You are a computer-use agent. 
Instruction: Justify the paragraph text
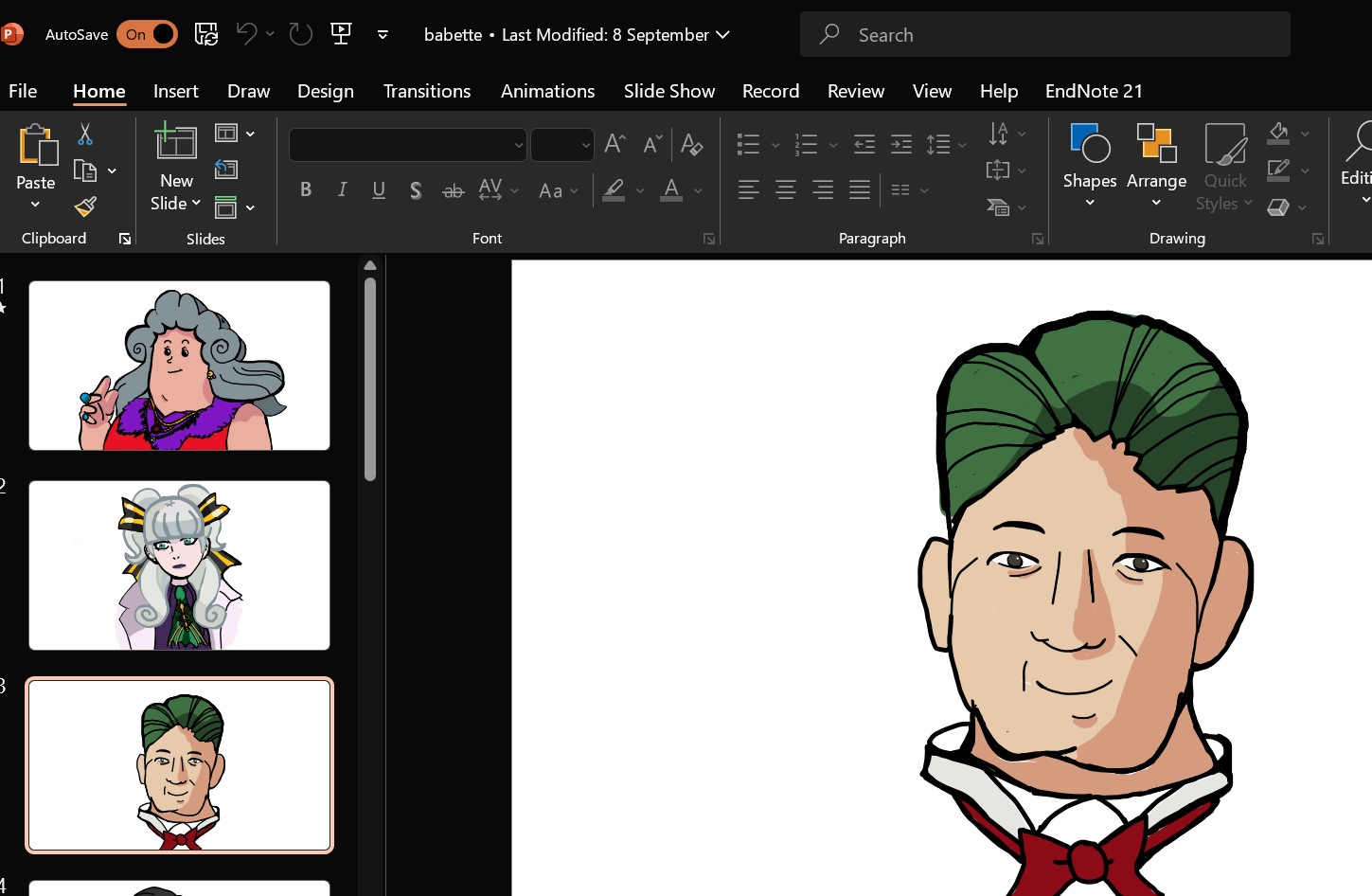pyautogui.click(x=860, y=189)
